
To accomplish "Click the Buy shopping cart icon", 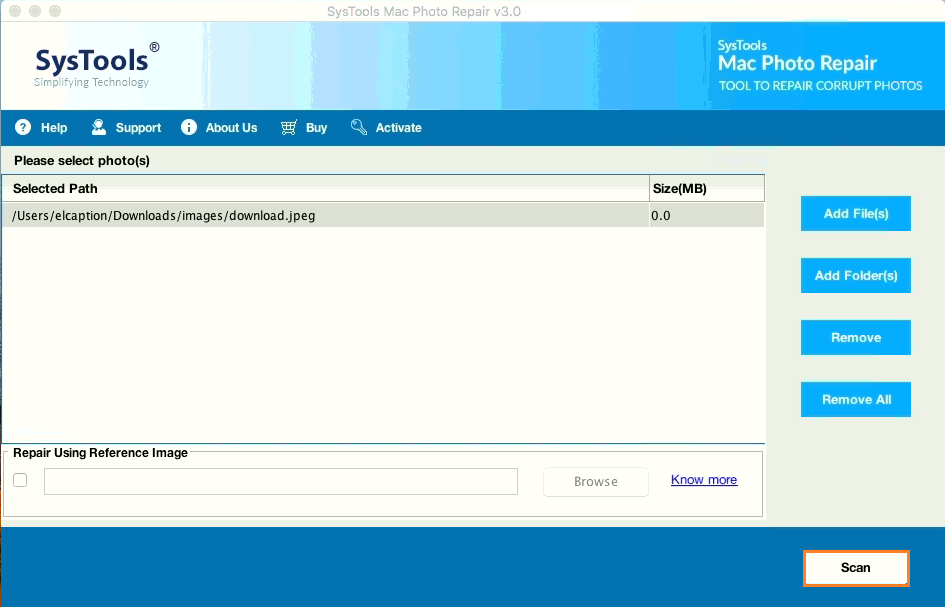I will pyautogui.click(x=289, y=127).
